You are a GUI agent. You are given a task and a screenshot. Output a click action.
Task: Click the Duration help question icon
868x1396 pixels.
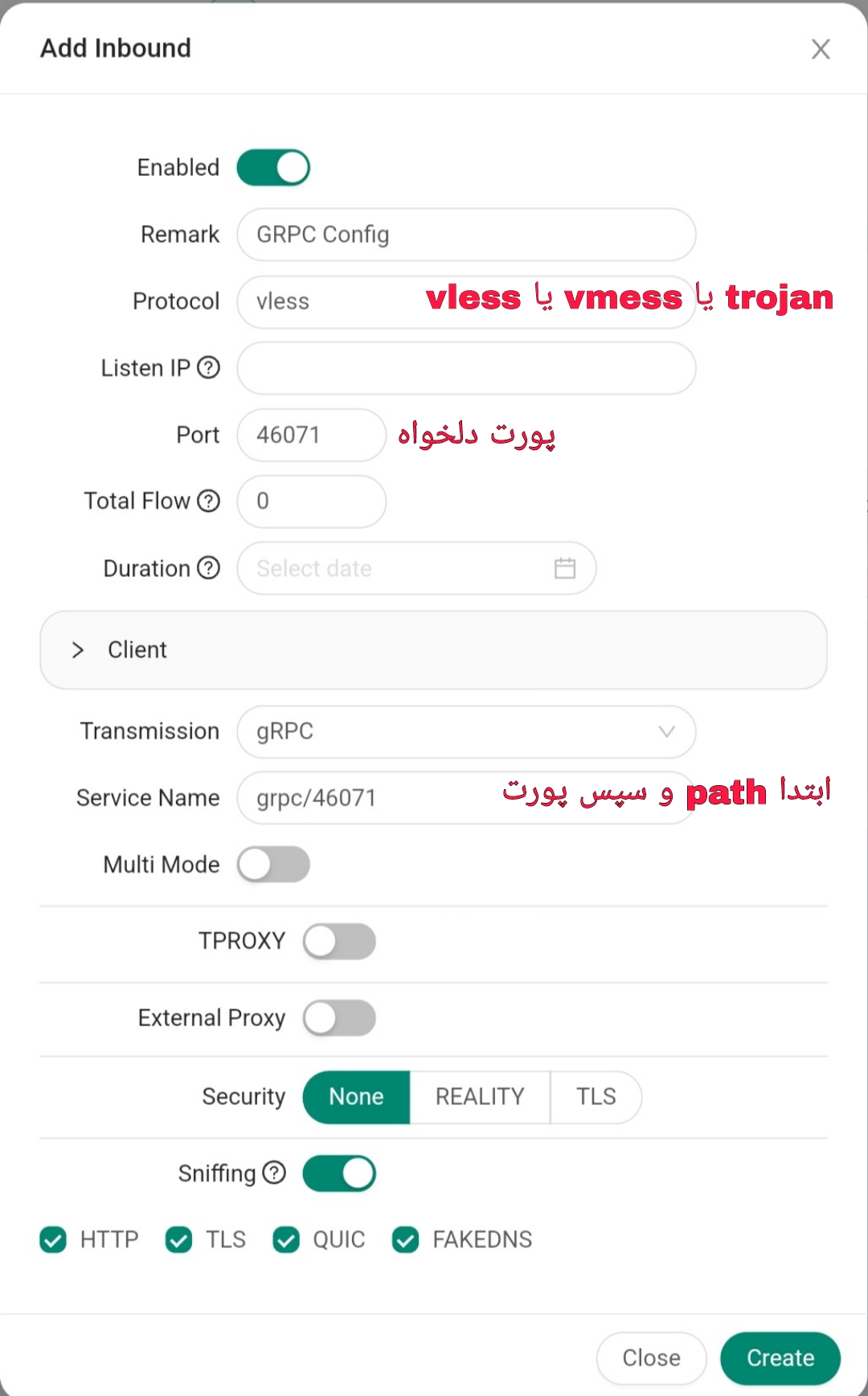[x=208, y=568]
